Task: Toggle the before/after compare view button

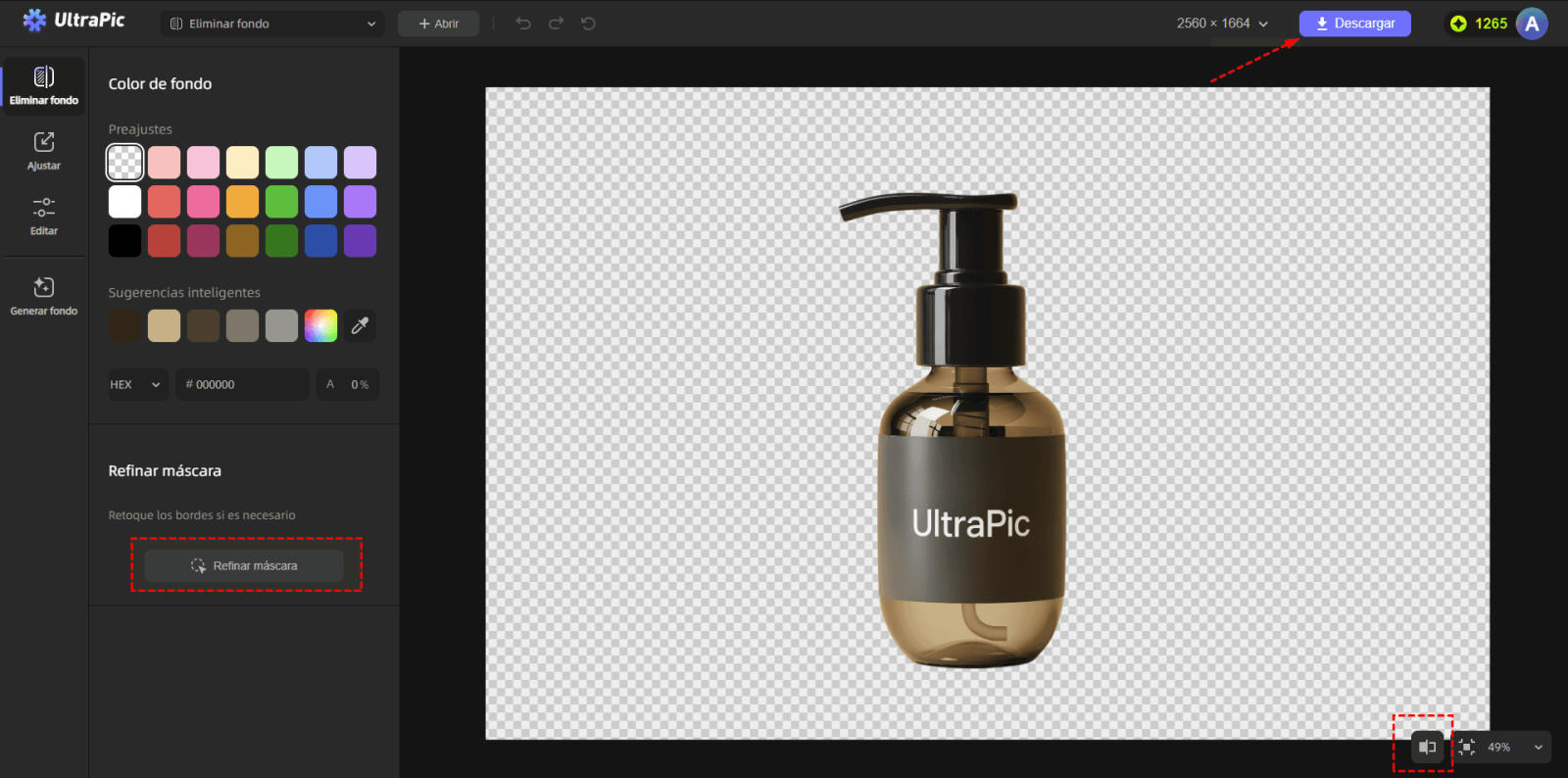Action: pyautogui.click(x=1427, y=747)
